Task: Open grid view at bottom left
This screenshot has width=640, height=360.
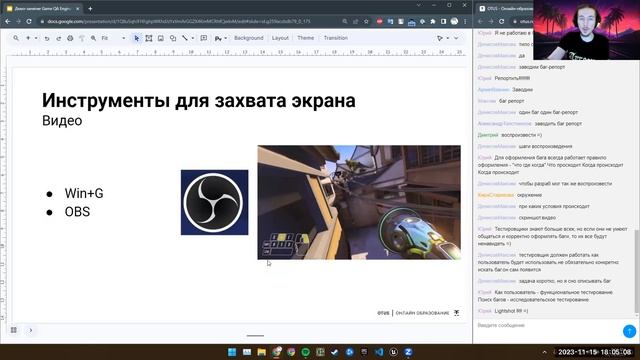Action: pos(14,330)
